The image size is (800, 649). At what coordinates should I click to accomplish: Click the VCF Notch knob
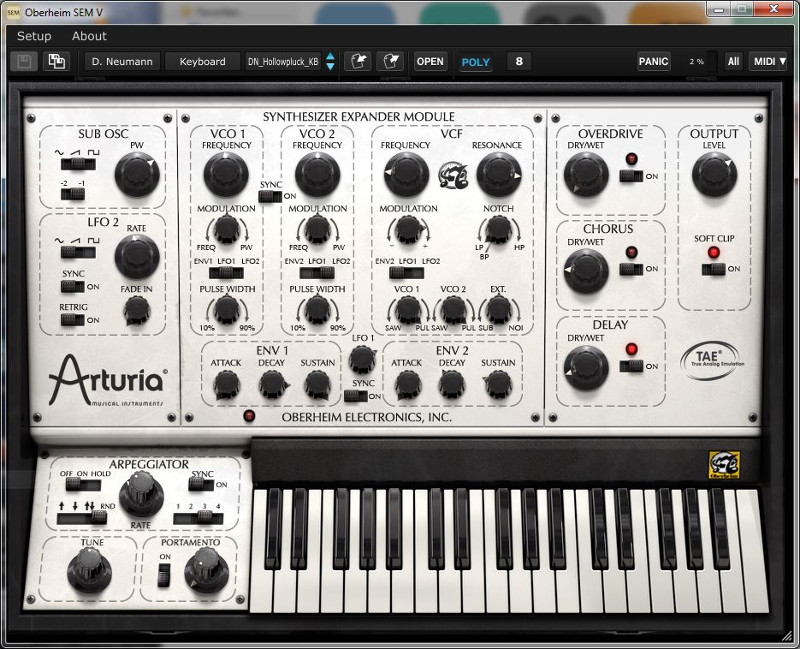coord(498,230)
